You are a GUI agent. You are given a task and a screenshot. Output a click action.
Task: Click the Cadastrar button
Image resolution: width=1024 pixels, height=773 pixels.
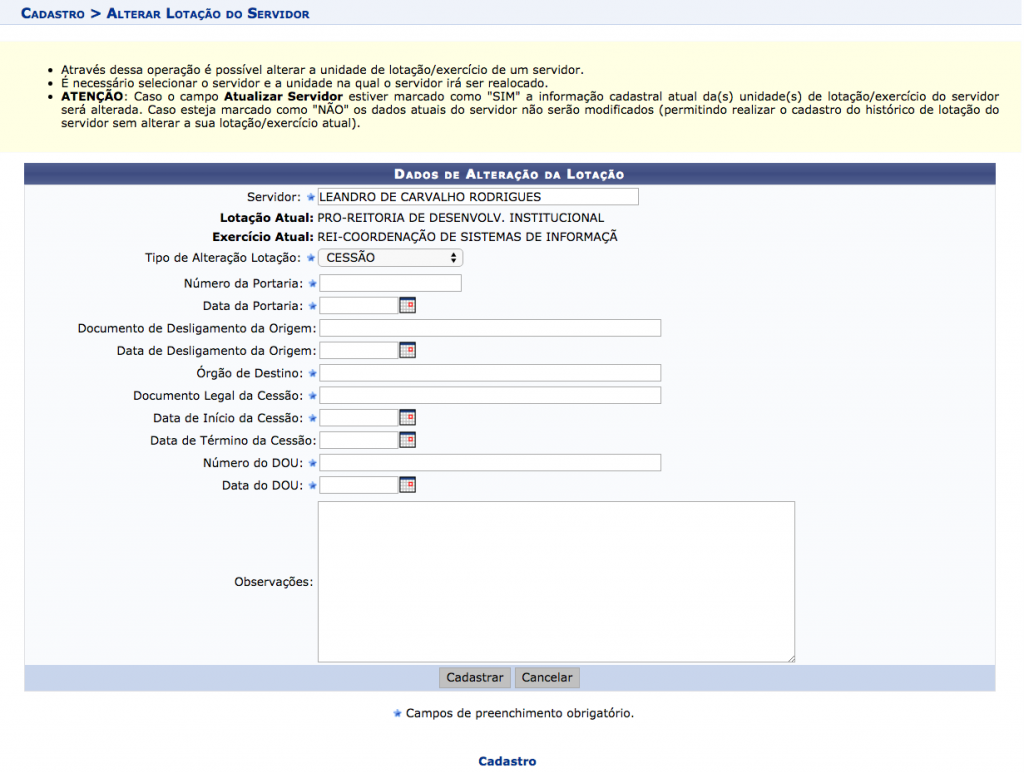[475, 678]
